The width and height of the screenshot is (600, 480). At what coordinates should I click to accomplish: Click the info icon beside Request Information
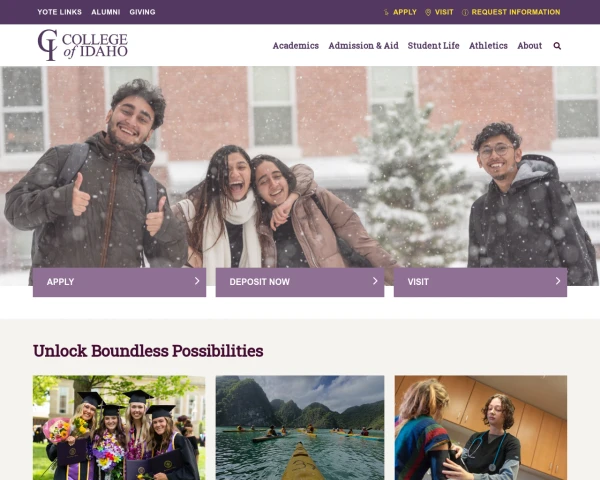(465, 12)
